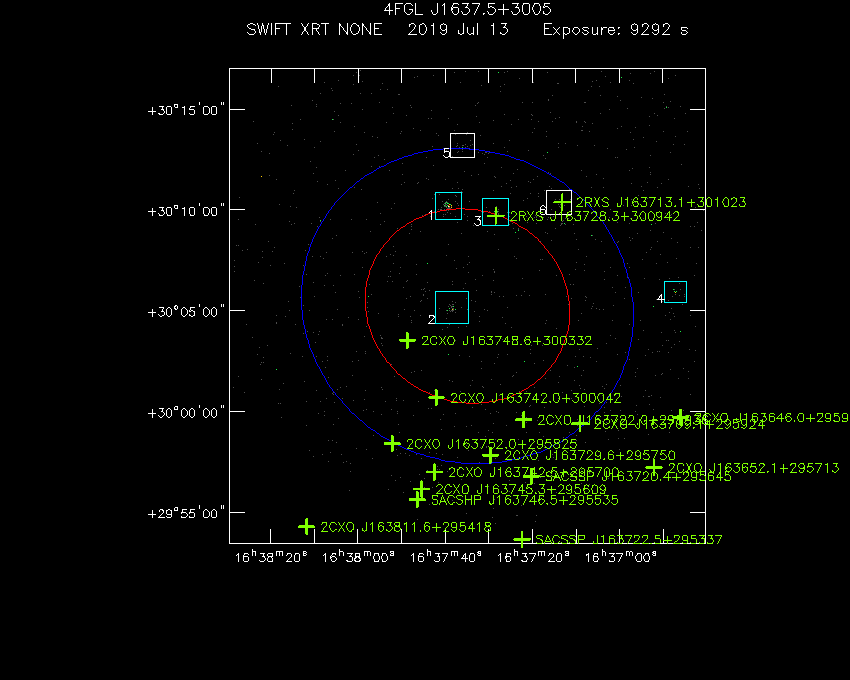Click the cross marker beside 2CXO J163652.1+295713
Screen dimensions: 850x680
click(654, 467)
